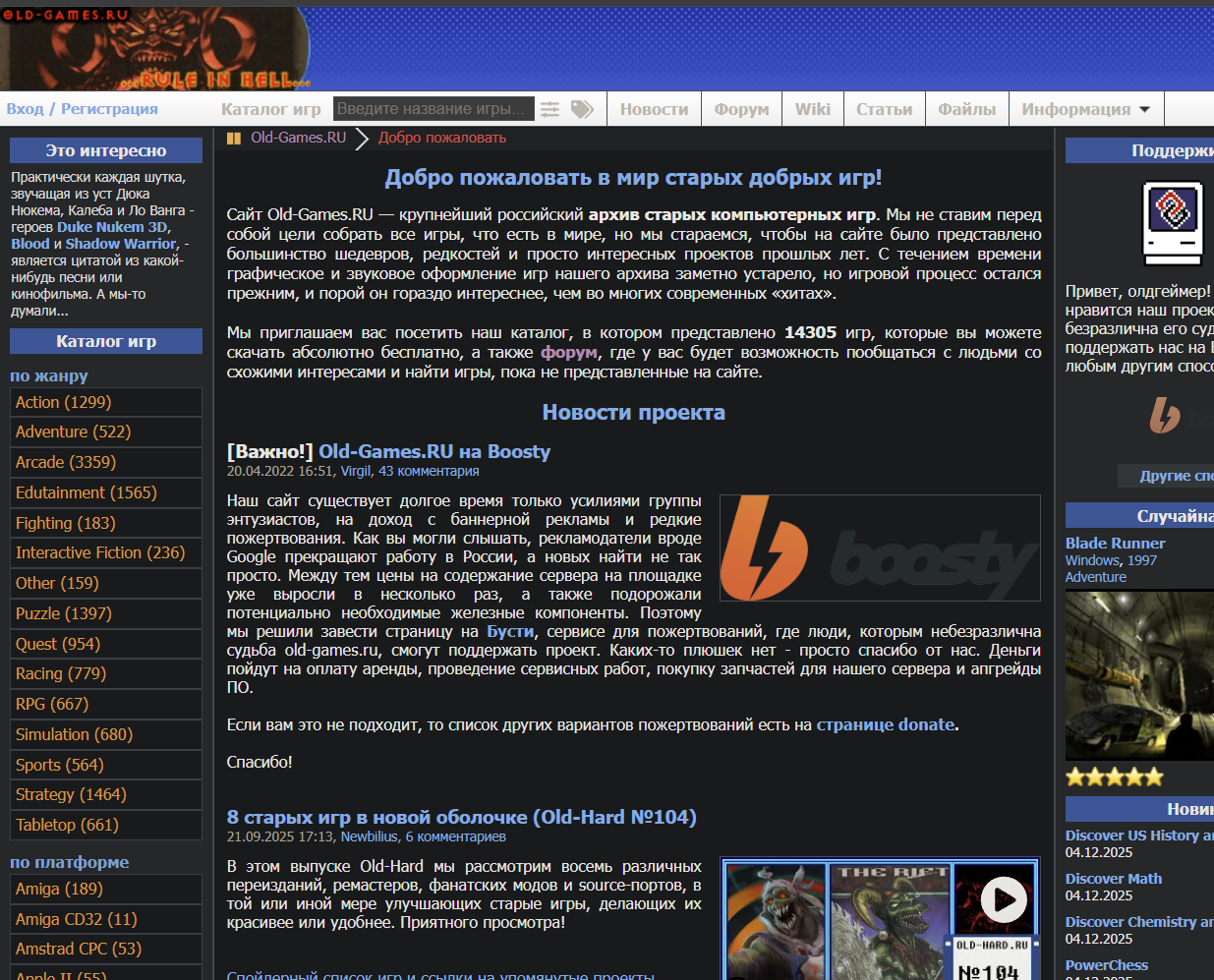Click Вход / Регистрация link

(x=83, y=109)
